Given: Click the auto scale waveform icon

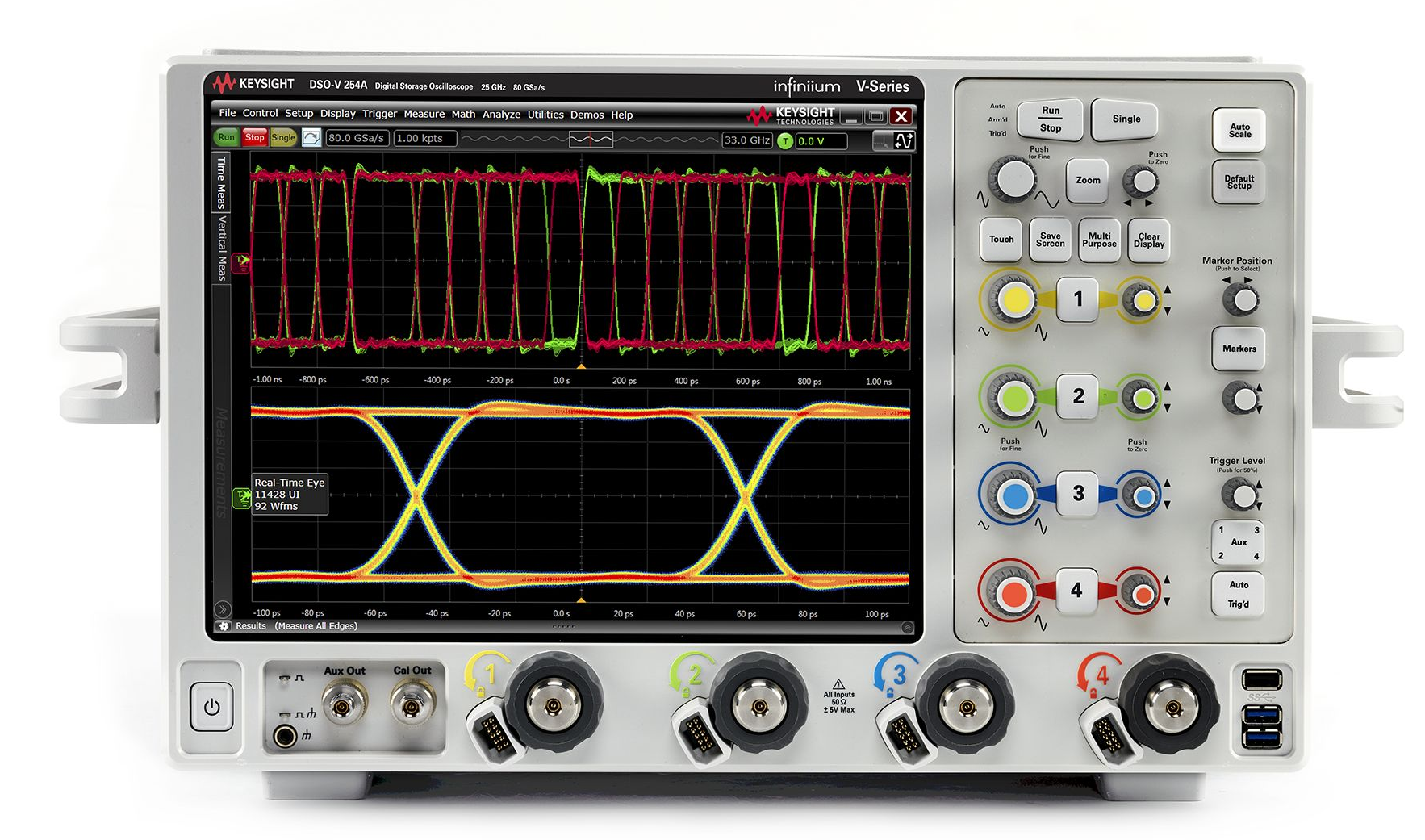Looking at the screenshot, I should pyautogui.click(x=311, y=138).
